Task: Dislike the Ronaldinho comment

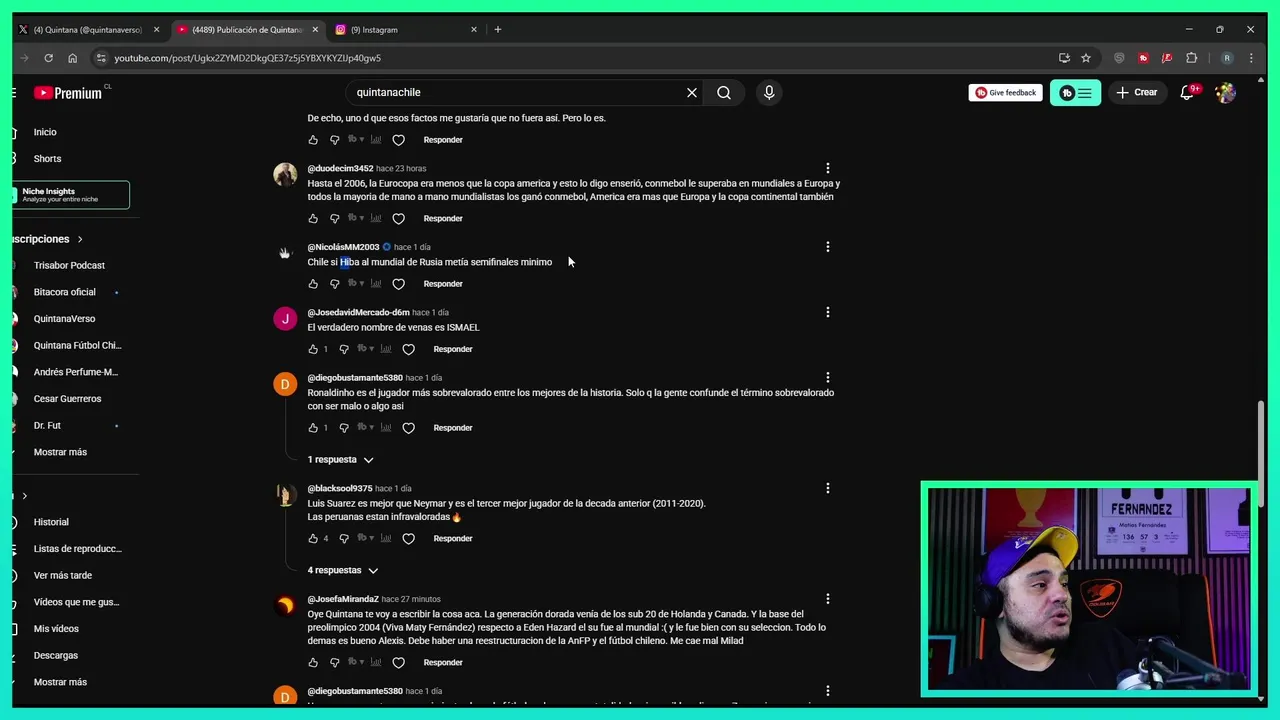Action: point(344,428)
